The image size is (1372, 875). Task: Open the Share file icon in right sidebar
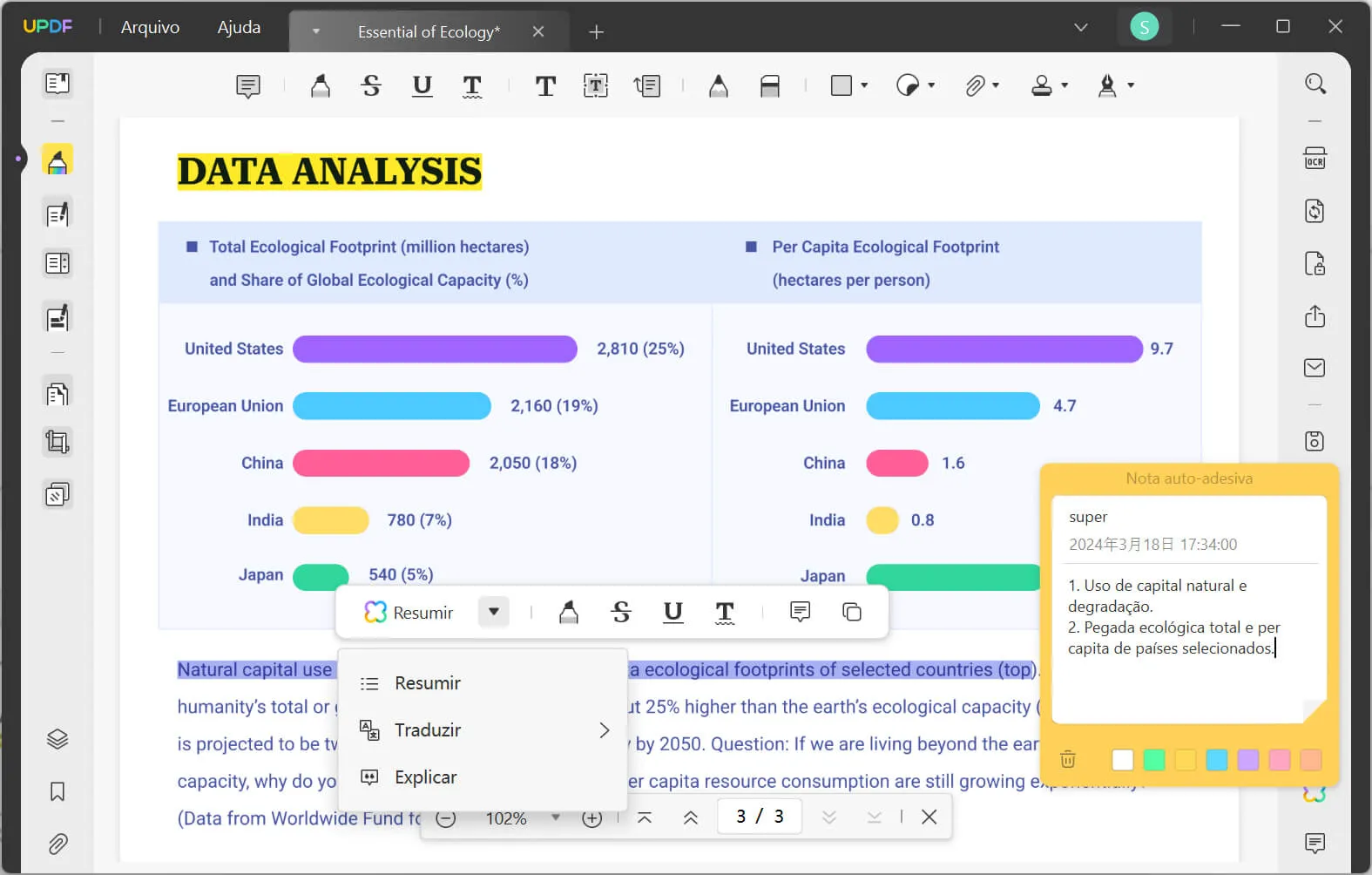pos(1315,315)
